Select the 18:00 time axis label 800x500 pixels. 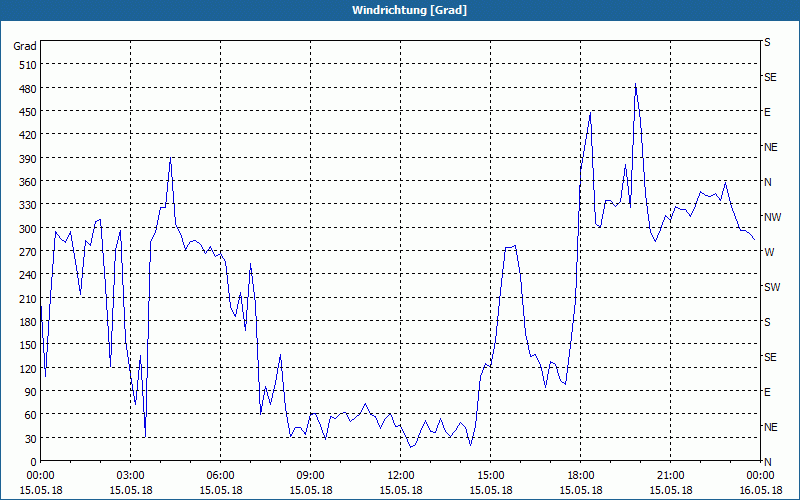pos(581,476)
